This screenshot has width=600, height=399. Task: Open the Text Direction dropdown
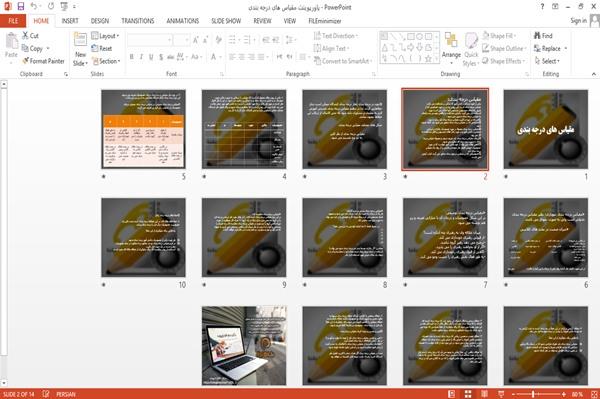pos(336,36)
